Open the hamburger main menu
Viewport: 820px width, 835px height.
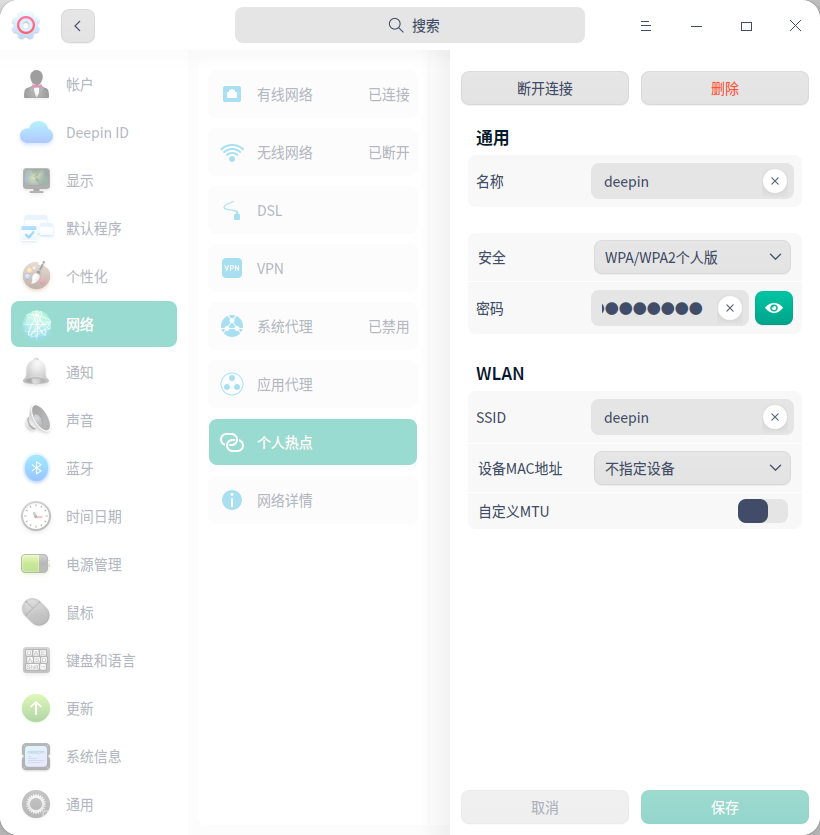645,26
